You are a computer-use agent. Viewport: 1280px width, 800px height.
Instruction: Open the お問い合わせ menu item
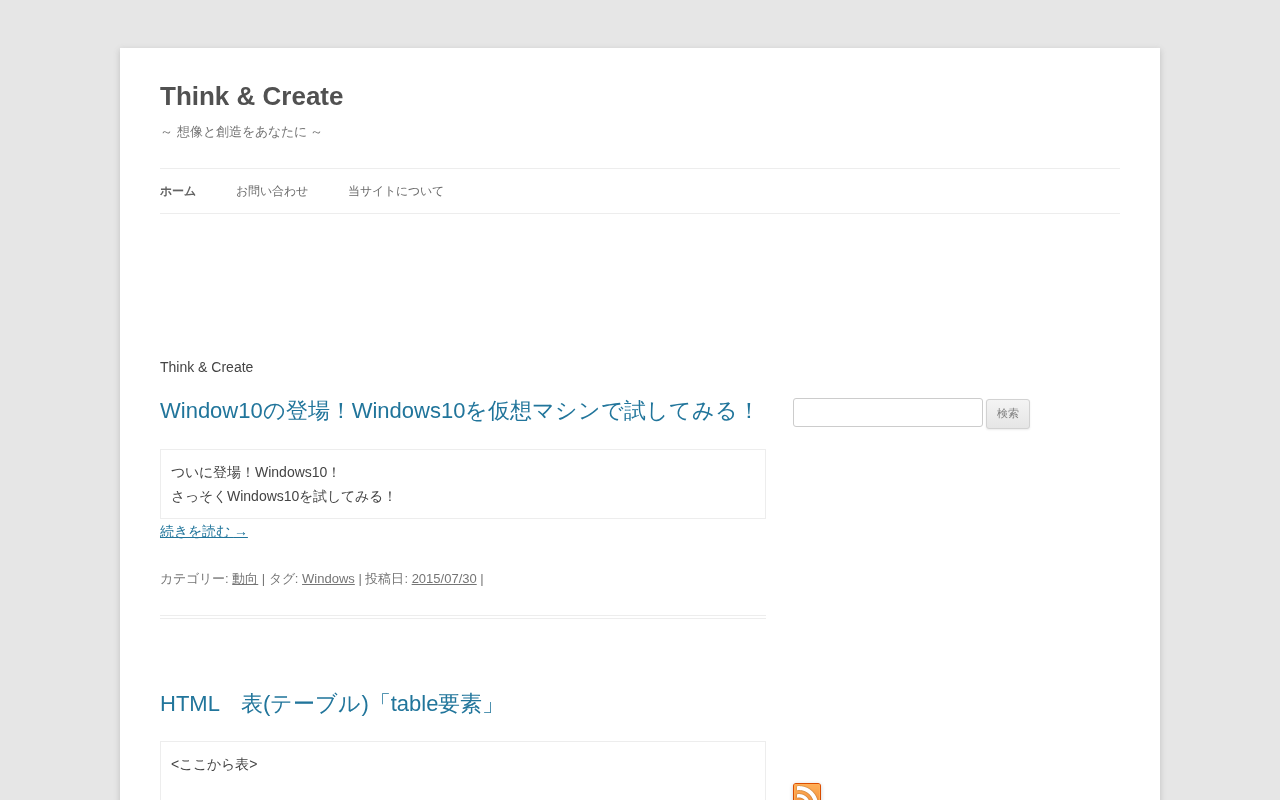pyautogui.click(x=272, y=191)
